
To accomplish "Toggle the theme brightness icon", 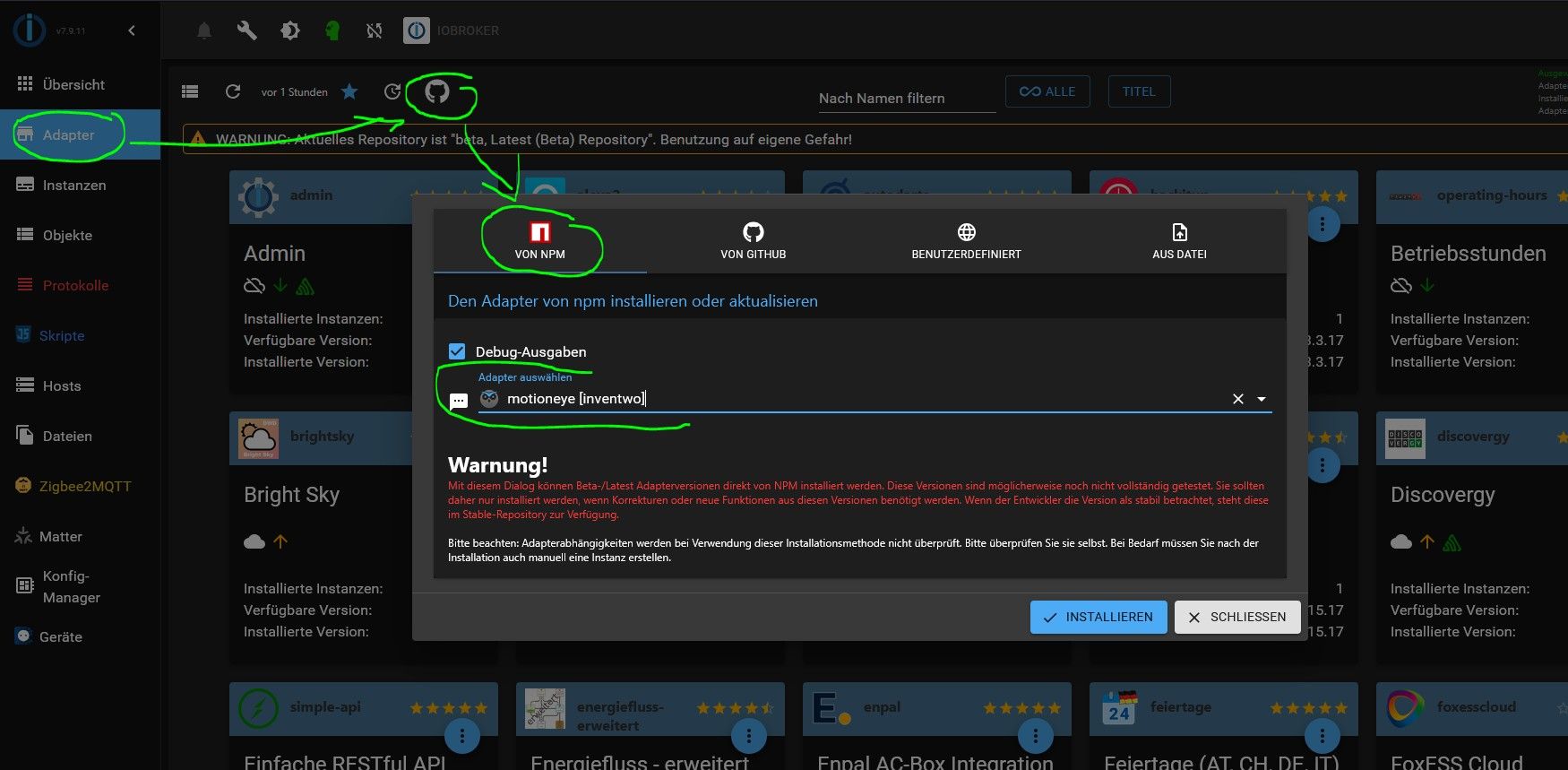I will click(x=289, y=30).
